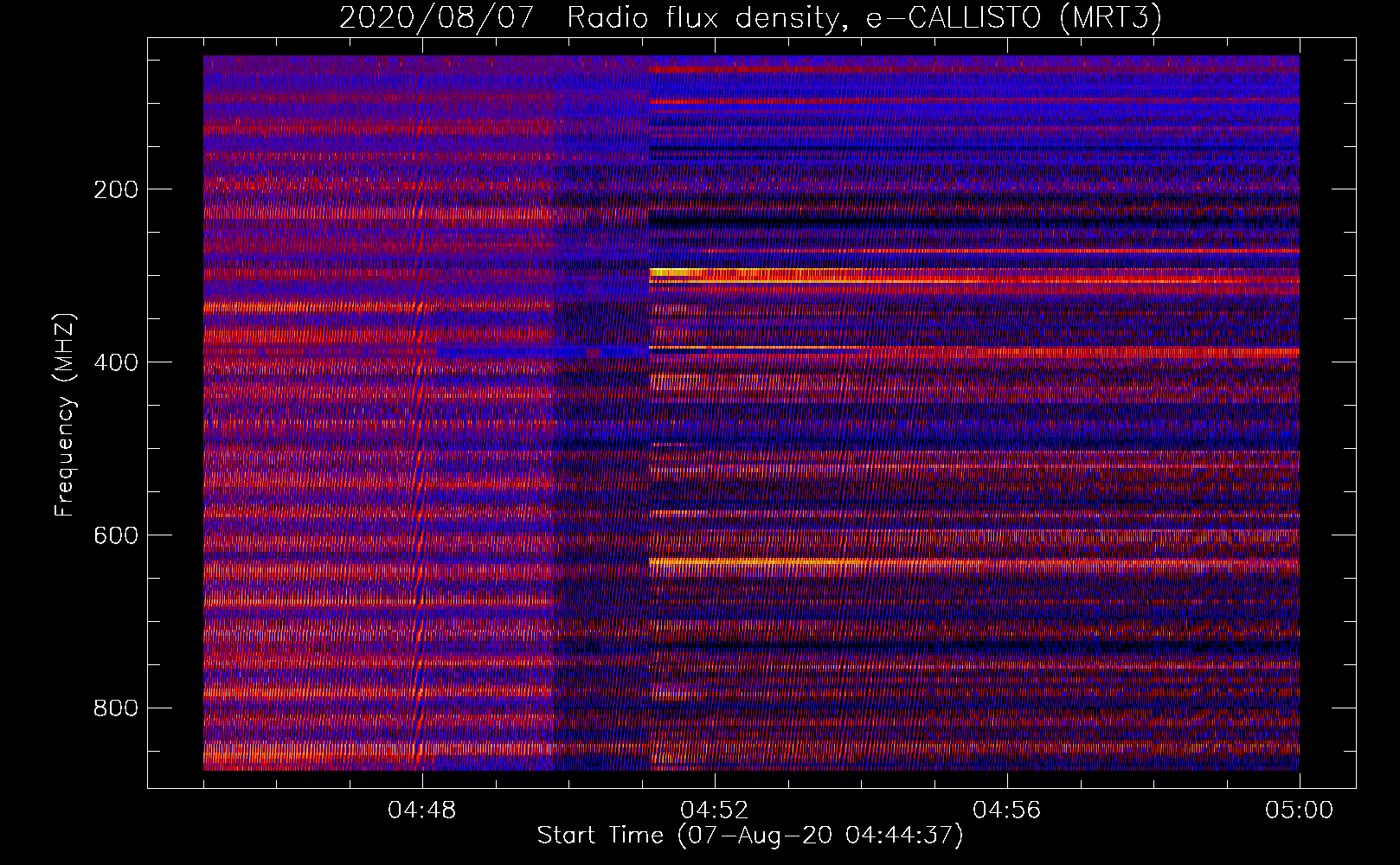
Task: Click the 600 frequency tick label
Action: click(115, 535)
